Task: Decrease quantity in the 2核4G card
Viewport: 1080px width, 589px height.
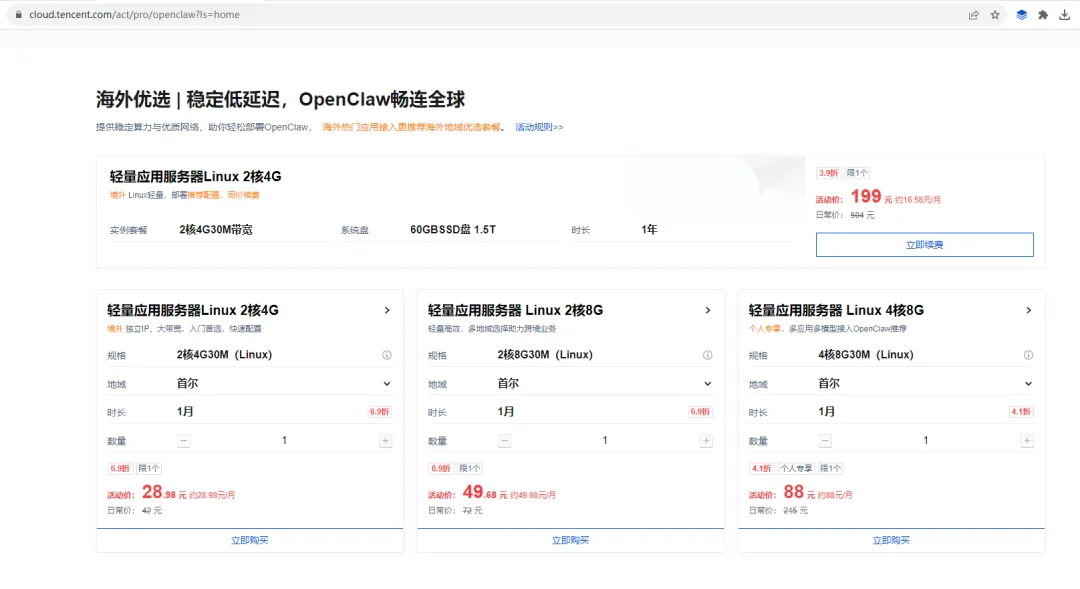Action: pyautogui.click(x=183, y=441)
